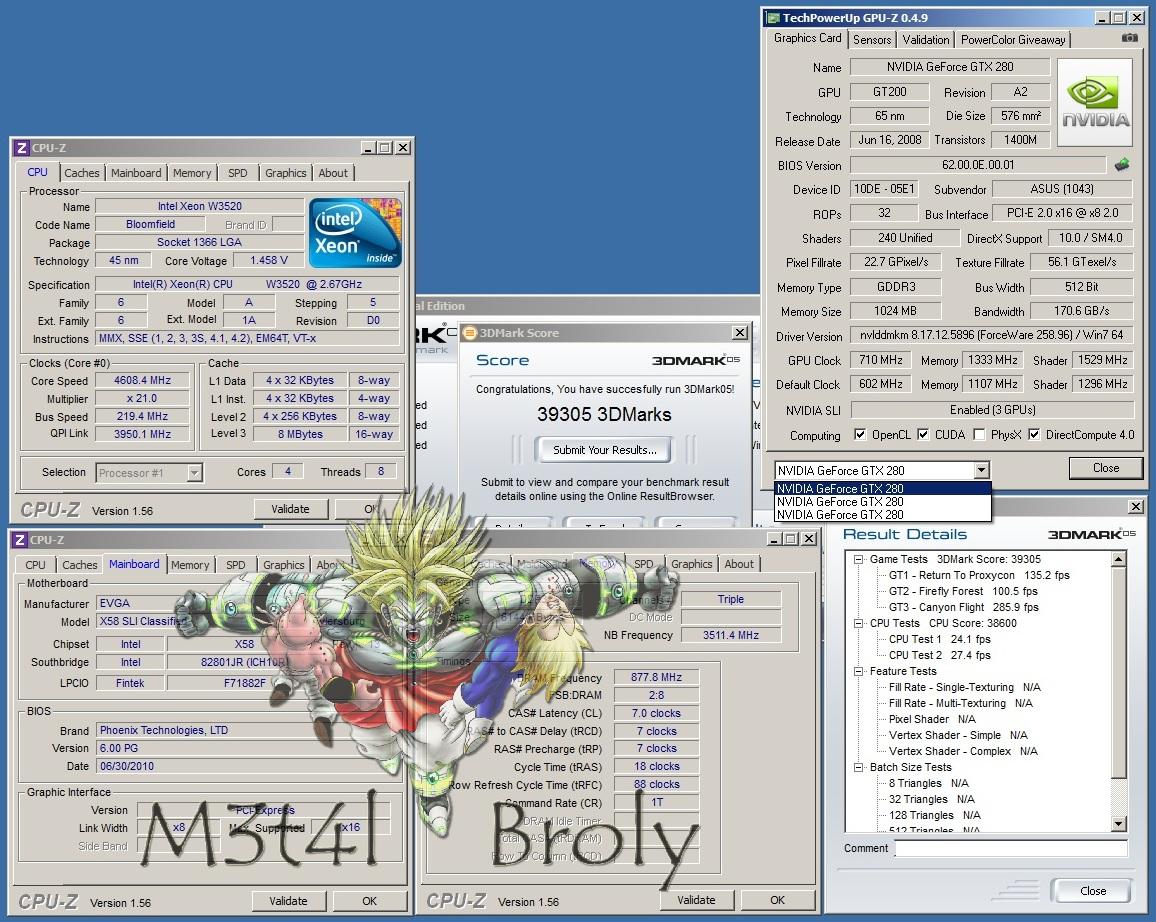This screenshot has height=922, width=1156.
Task: Select GT2 - Firefly Forest result row
Action: 963,591
